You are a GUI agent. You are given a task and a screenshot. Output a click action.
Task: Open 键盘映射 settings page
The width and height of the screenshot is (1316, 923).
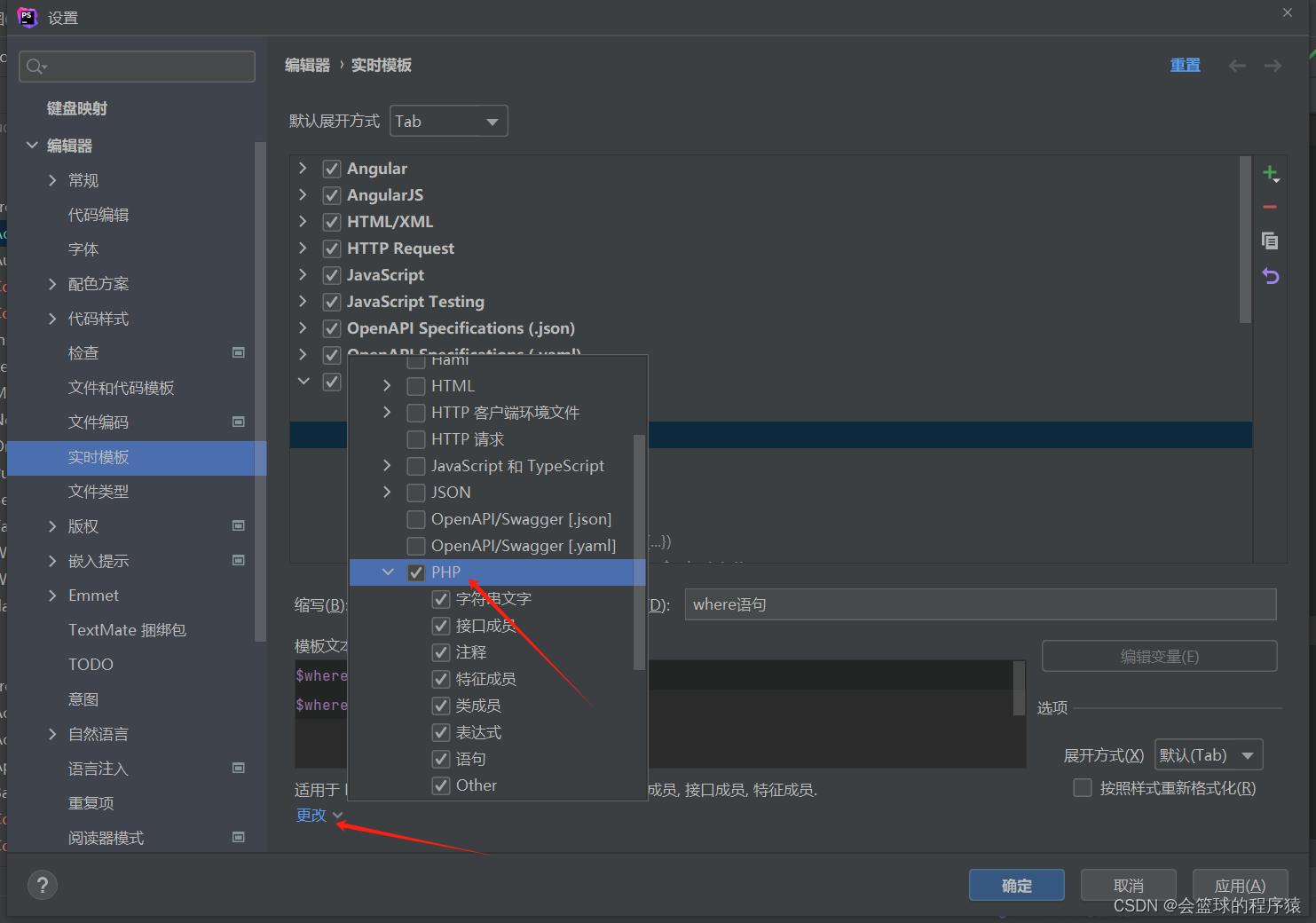coord(77,108)
